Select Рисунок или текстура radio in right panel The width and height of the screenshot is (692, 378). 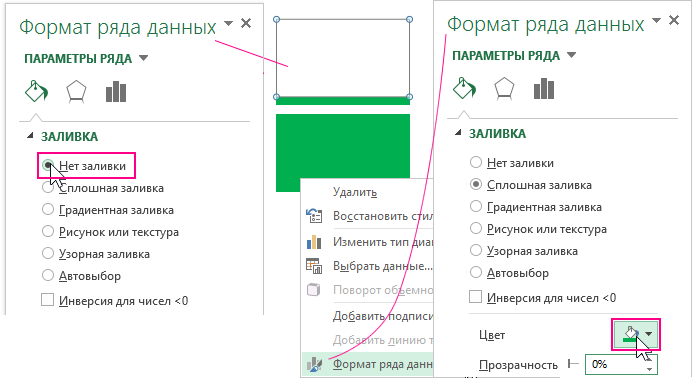coord(476,228)
